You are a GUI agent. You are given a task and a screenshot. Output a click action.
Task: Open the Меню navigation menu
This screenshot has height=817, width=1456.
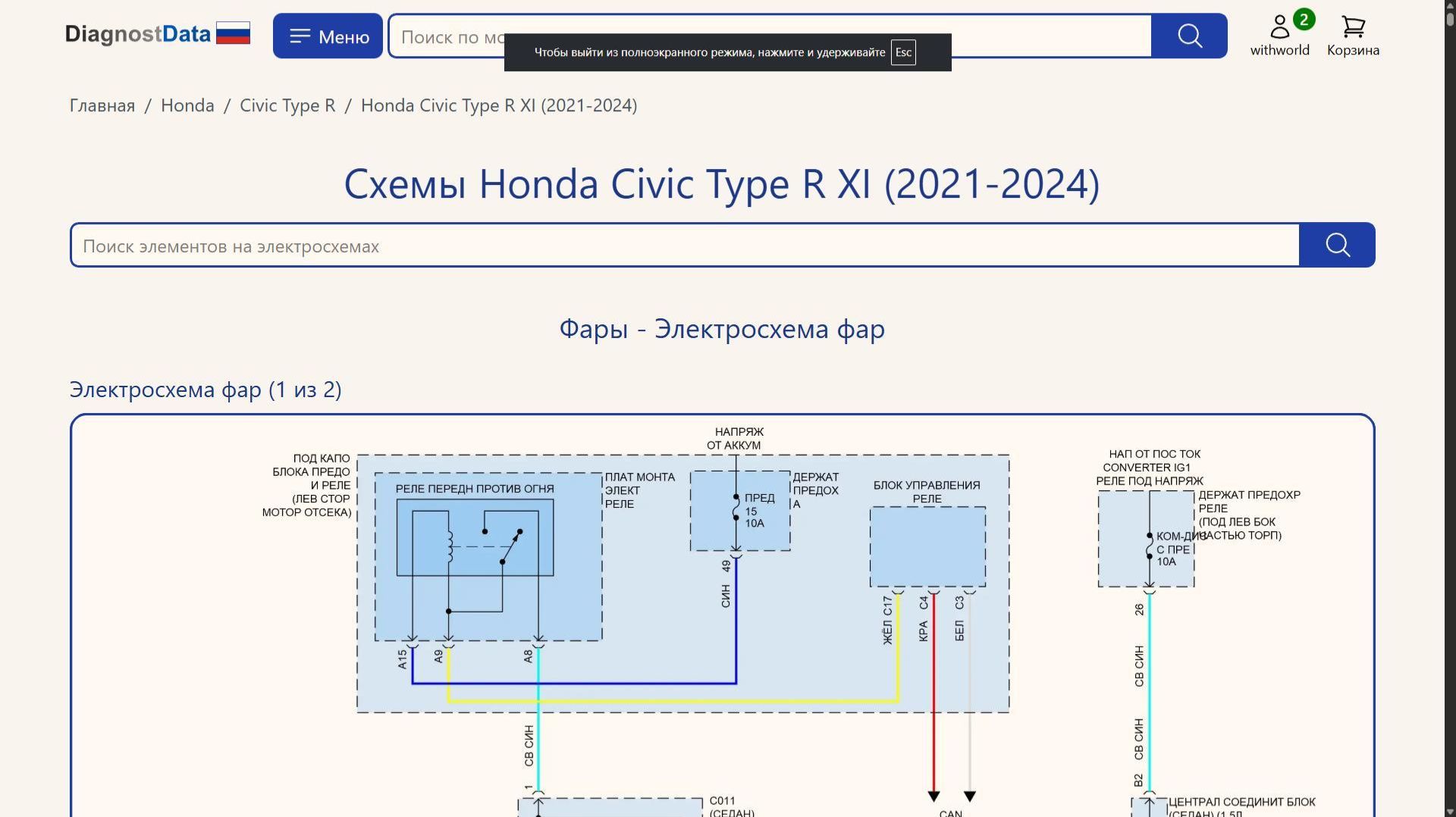(328, 35)
